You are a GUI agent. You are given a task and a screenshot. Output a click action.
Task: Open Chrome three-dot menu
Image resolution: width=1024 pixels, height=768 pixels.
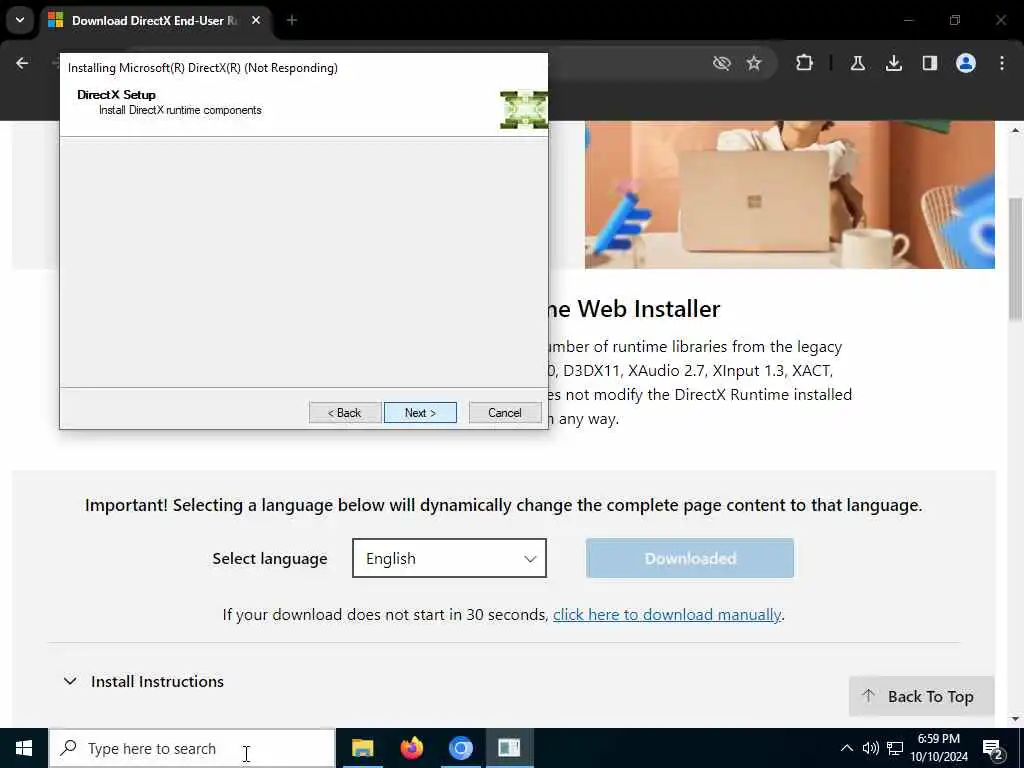tap(1002, 63)
